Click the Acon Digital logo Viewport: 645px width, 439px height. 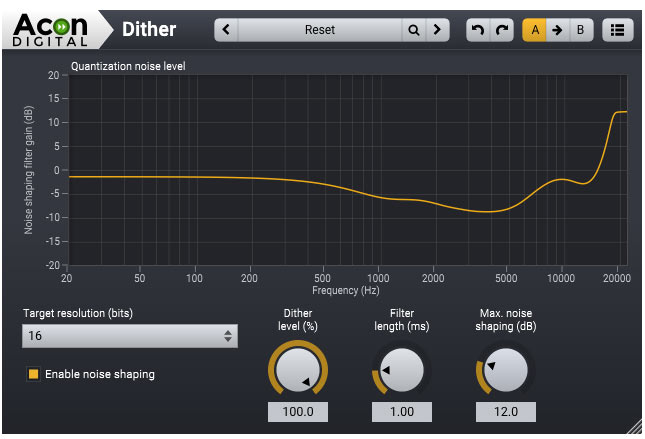50,30
